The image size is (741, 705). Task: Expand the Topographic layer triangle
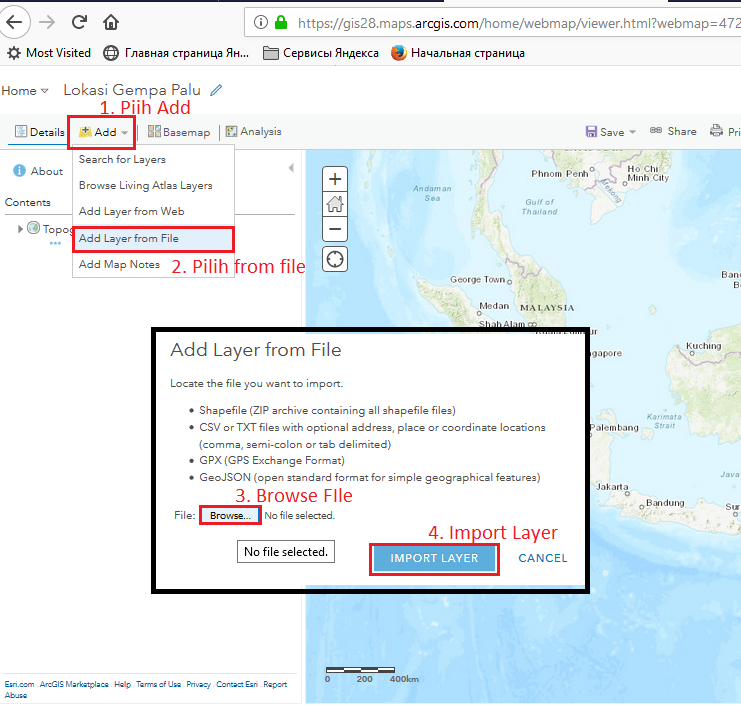tap(20, 229)
